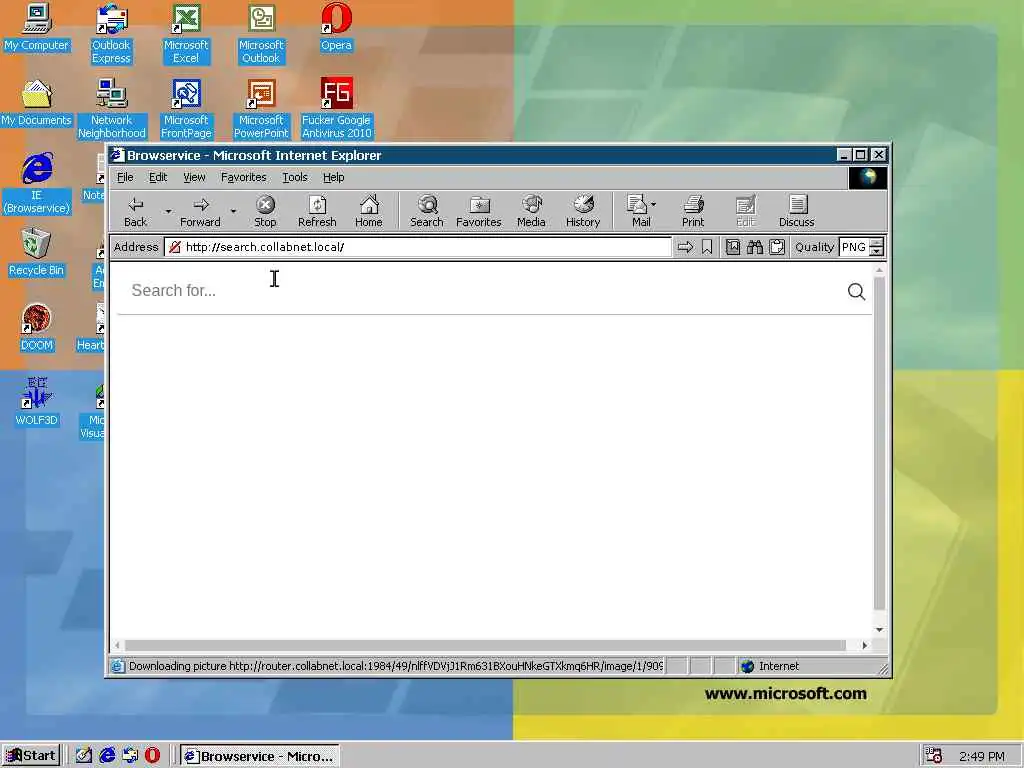Viewport: 1024px width, 768px height.
Task: Click the IE globe throbber logo
Action: (x=867, y=178)
